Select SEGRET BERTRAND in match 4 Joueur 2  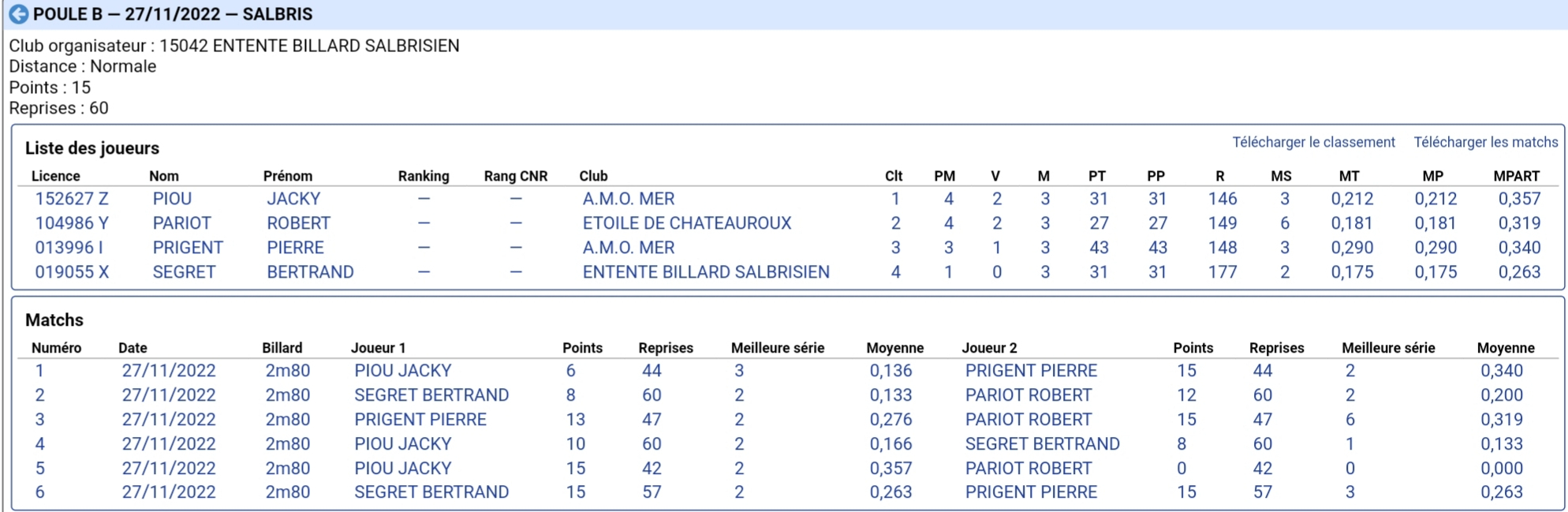pos(1042,444)
